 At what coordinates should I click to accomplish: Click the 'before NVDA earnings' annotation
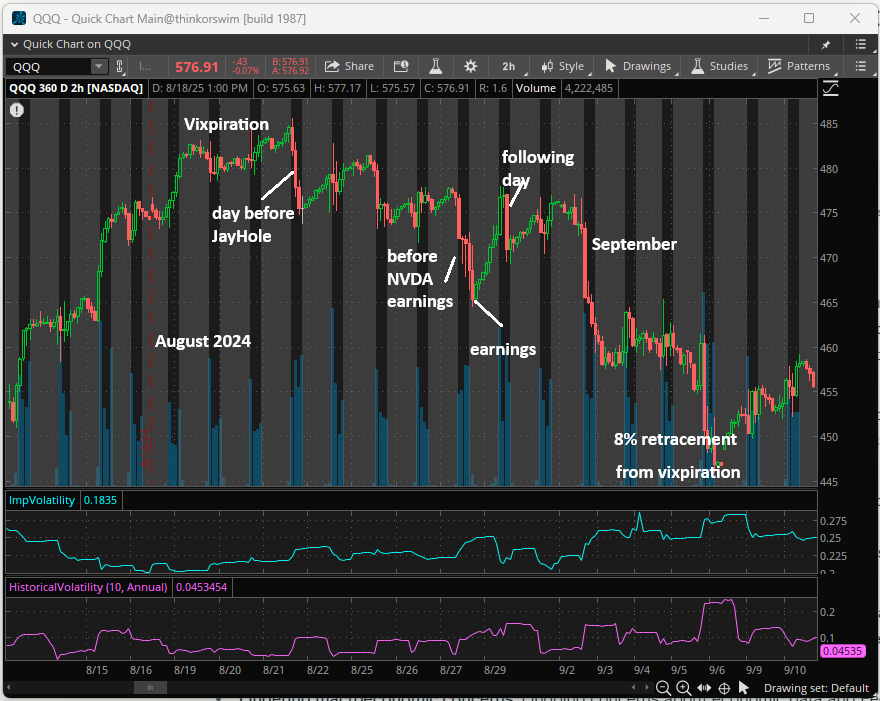click(x=420, y=279)
